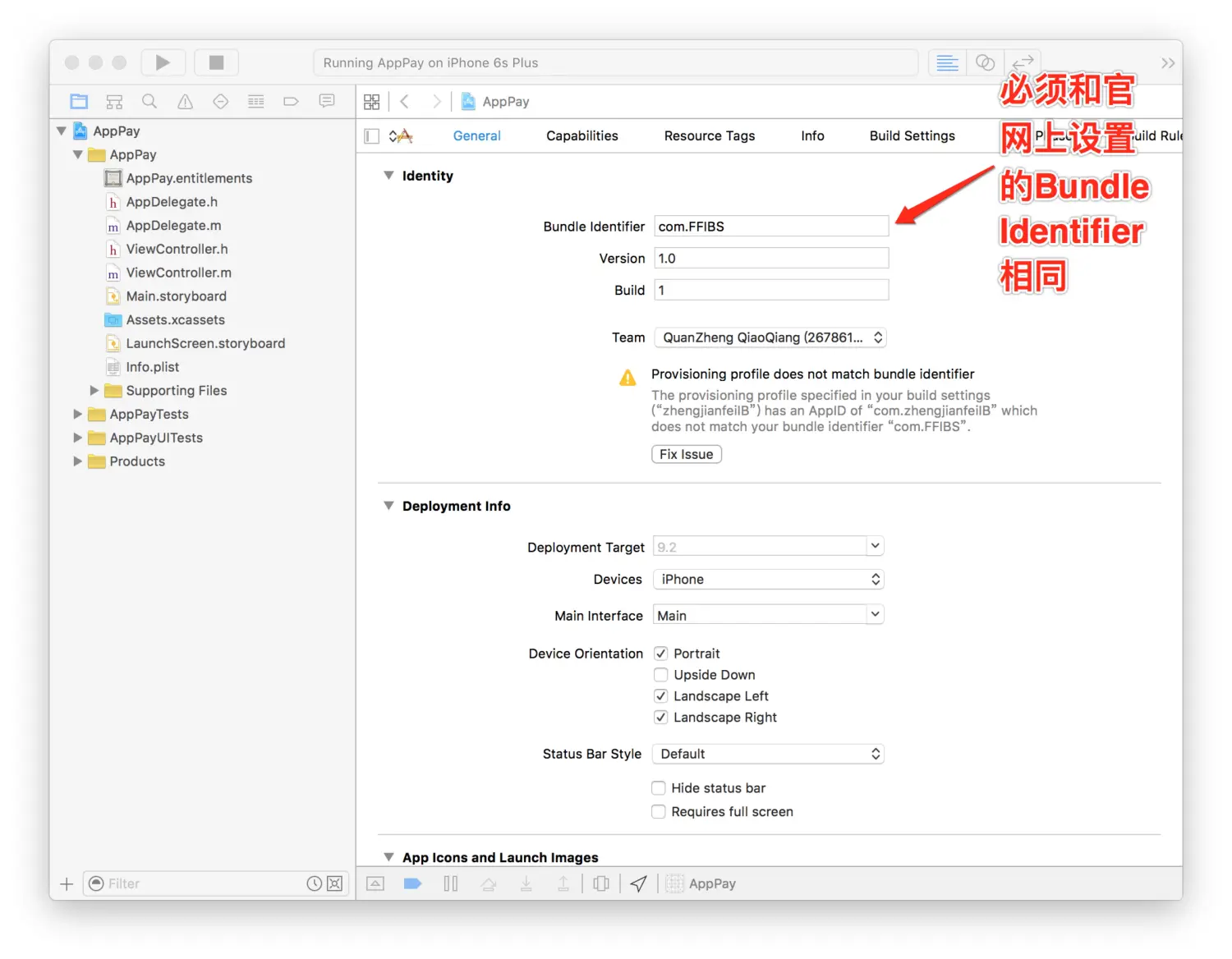Collapse App Icons and Launch Images section
Image resolution: width=1232 pixels, height=959 pixels.
[x=389, y=857]
